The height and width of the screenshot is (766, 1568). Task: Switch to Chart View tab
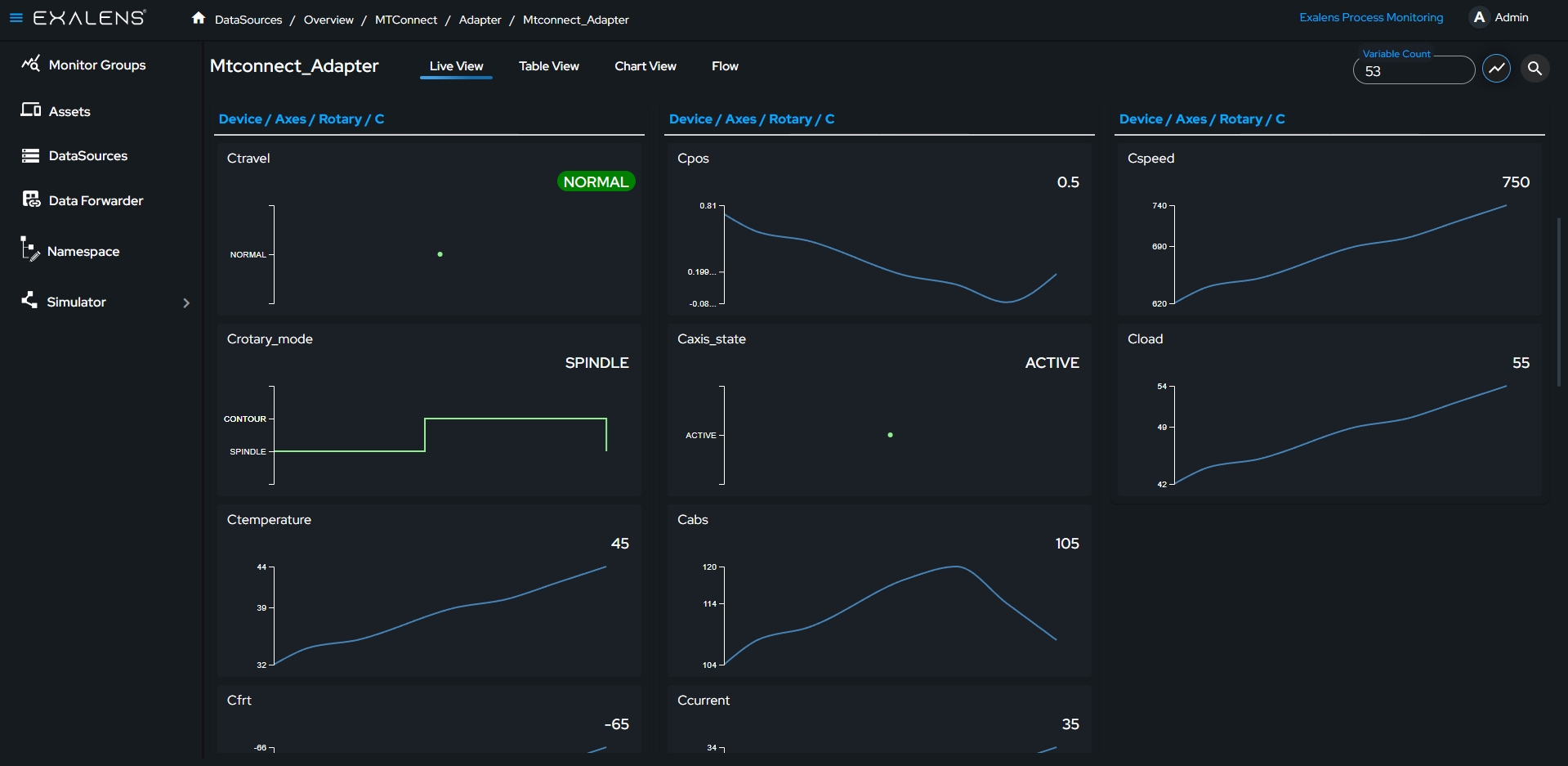click(646, 66)
